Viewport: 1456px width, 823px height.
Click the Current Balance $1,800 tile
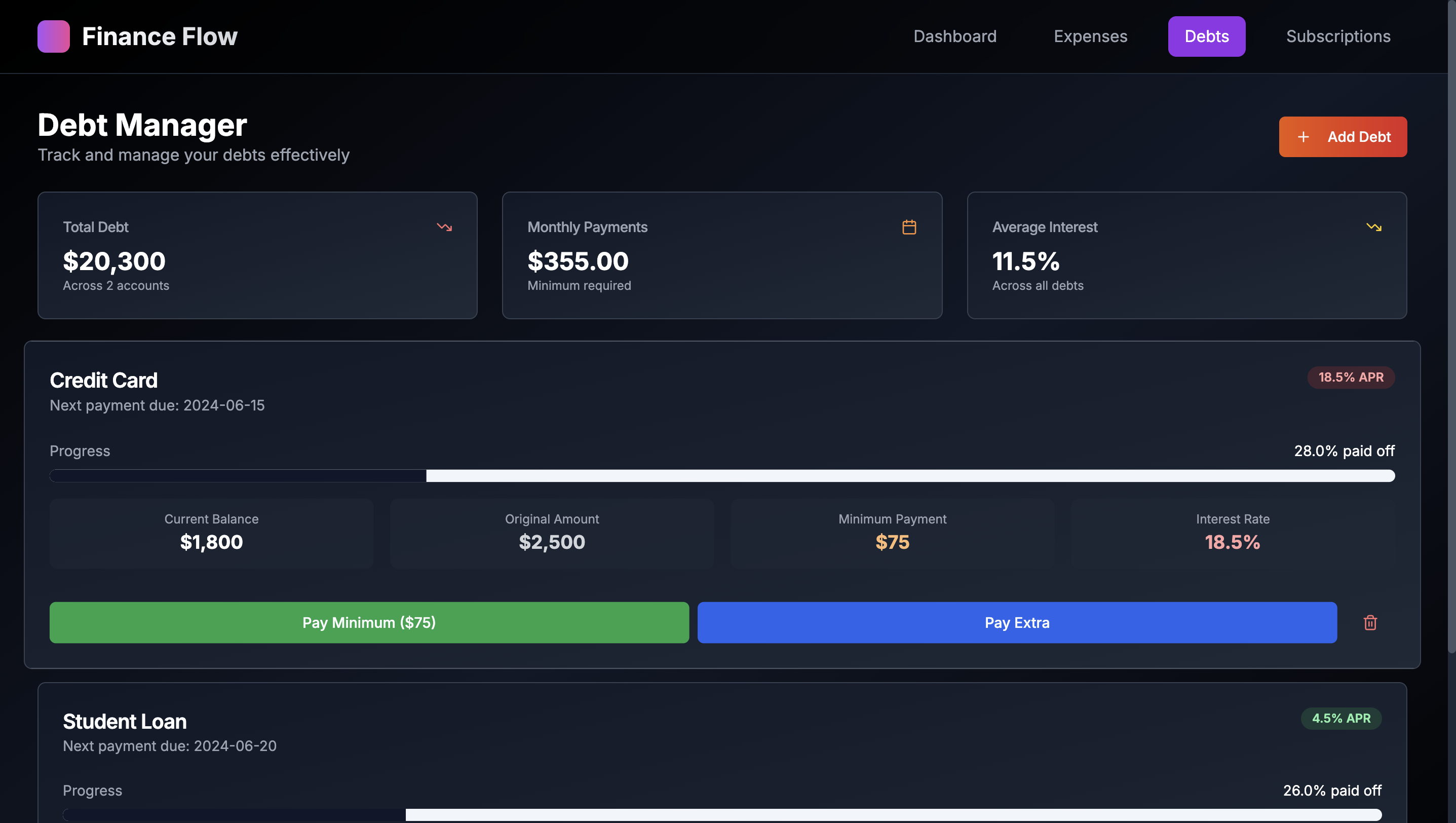(x=211, y=533)
